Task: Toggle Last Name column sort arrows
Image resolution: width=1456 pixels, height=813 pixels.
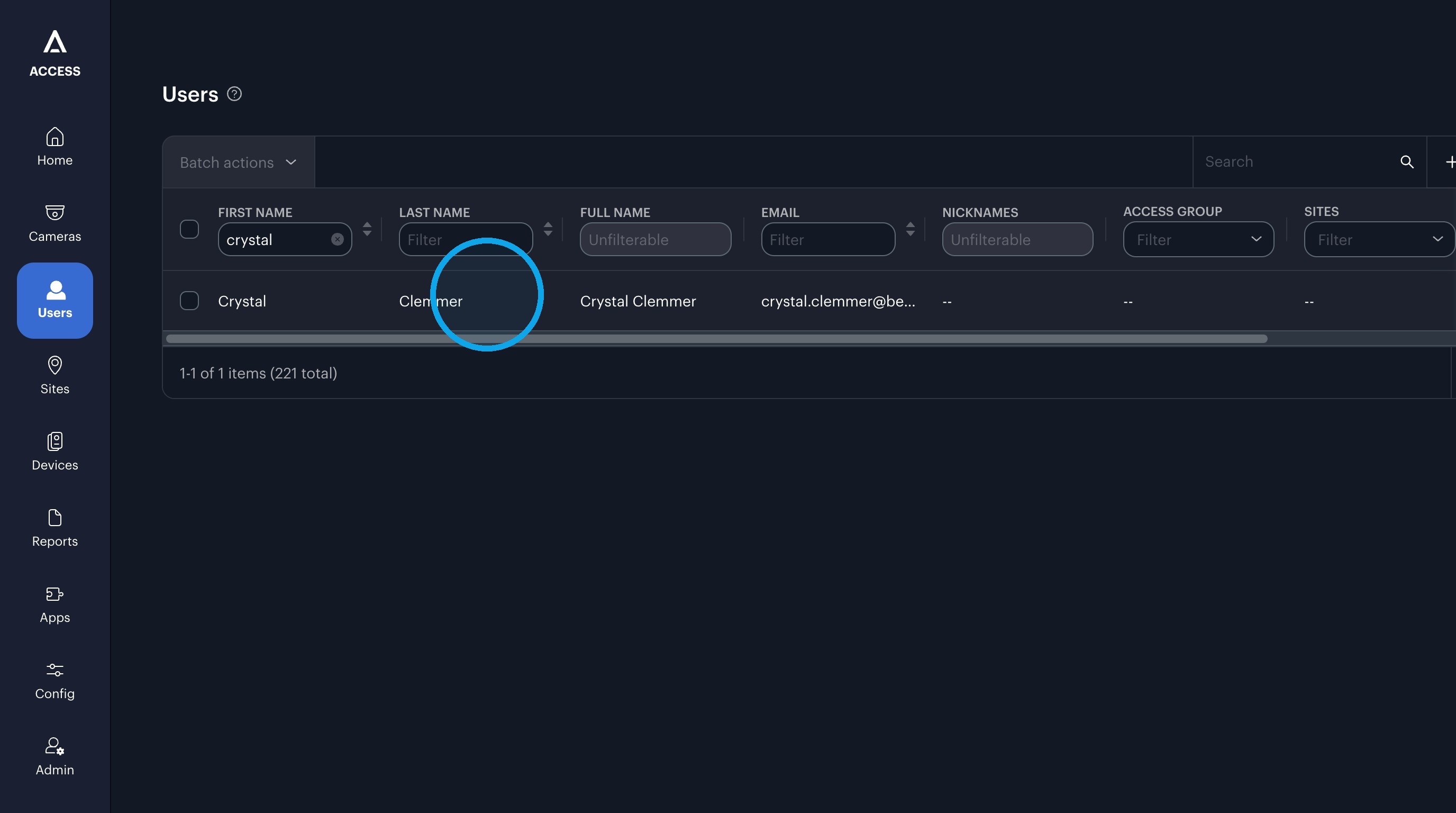Action: [x=548, y=229]
